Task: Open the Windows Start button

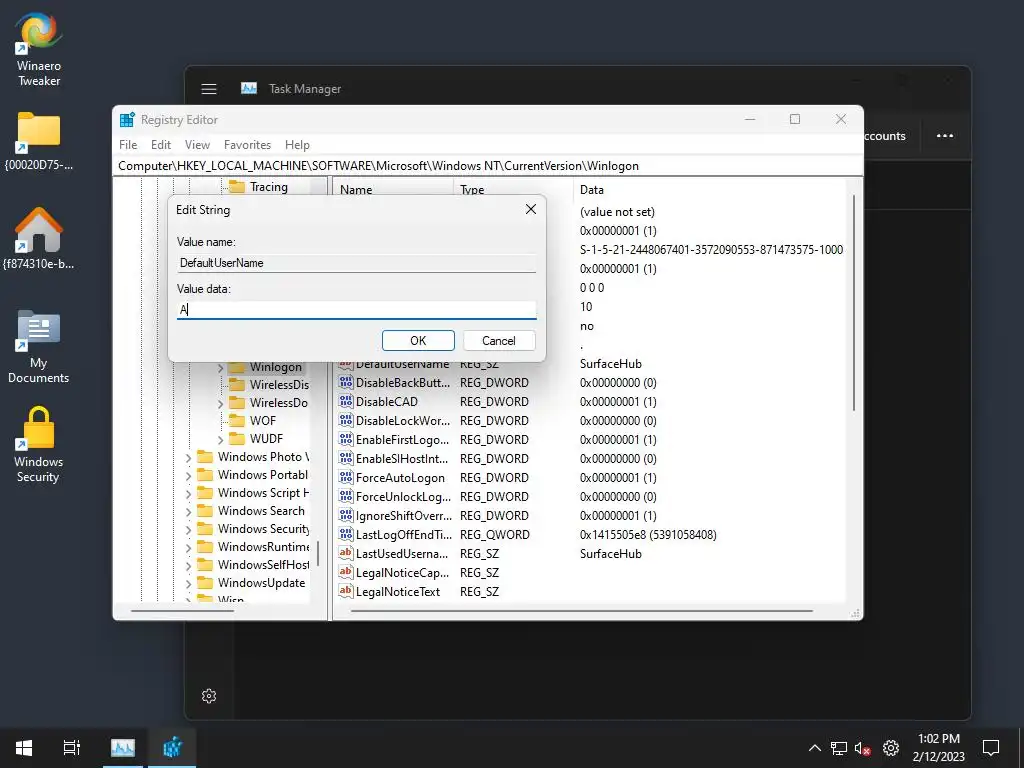Action: point(24,747)
